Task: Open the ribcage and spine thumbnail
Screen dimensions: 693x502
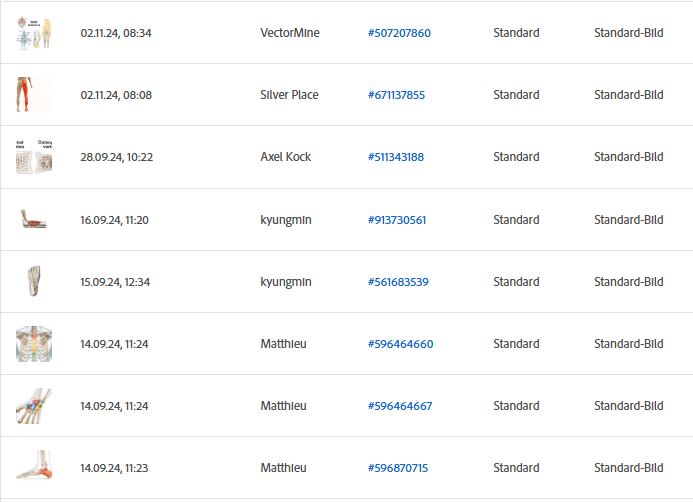Action: (x=34, y=344)
